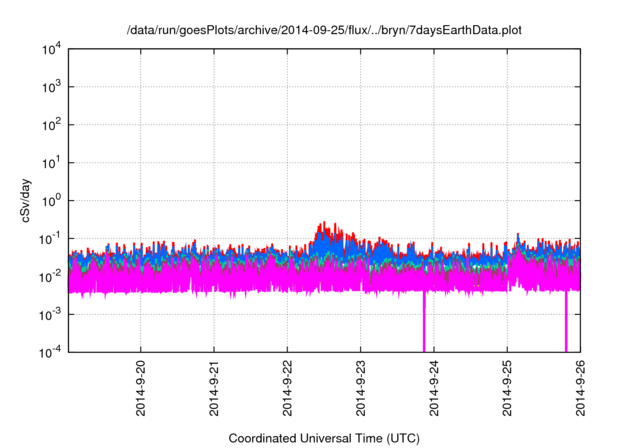Click the 2014-9-25 date tick label

[507, 388]
